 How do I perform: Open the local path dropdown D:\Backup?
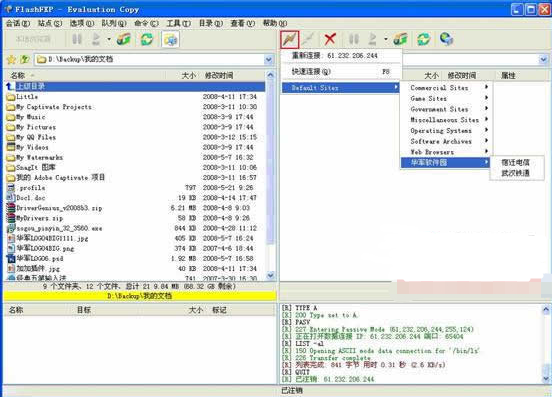coord(269,59)
